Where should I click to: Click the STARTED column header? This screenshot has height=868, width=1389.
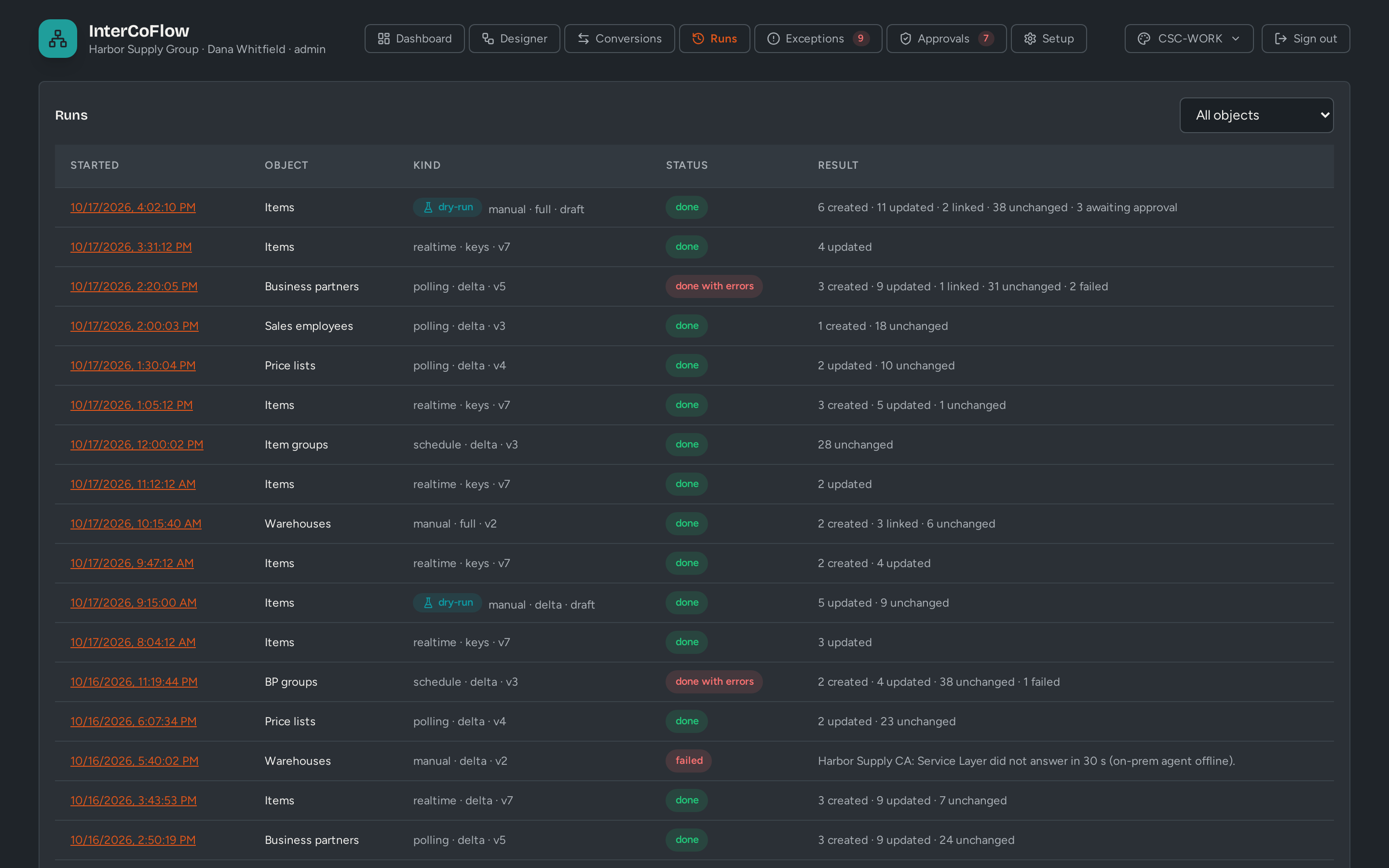[95, 165]
